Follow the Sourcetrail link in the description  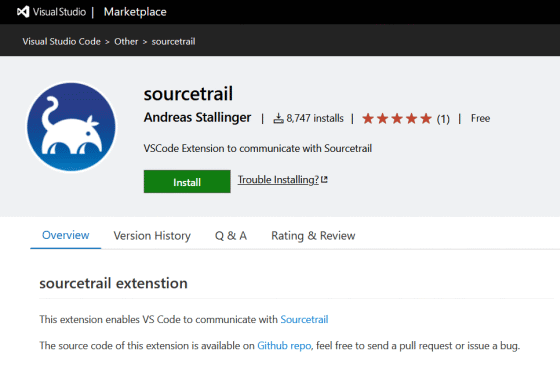[304, 319]
